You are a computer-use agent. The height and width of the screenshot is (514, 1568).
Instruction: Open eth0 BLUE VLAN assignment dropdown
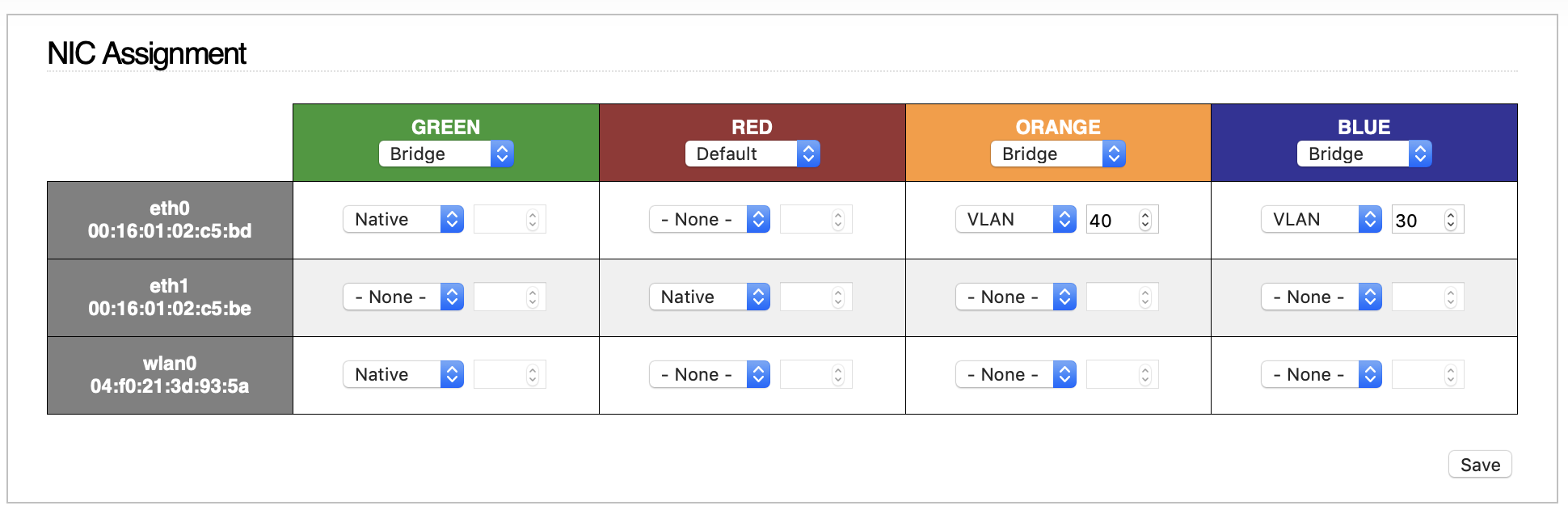coord(1321,219)
